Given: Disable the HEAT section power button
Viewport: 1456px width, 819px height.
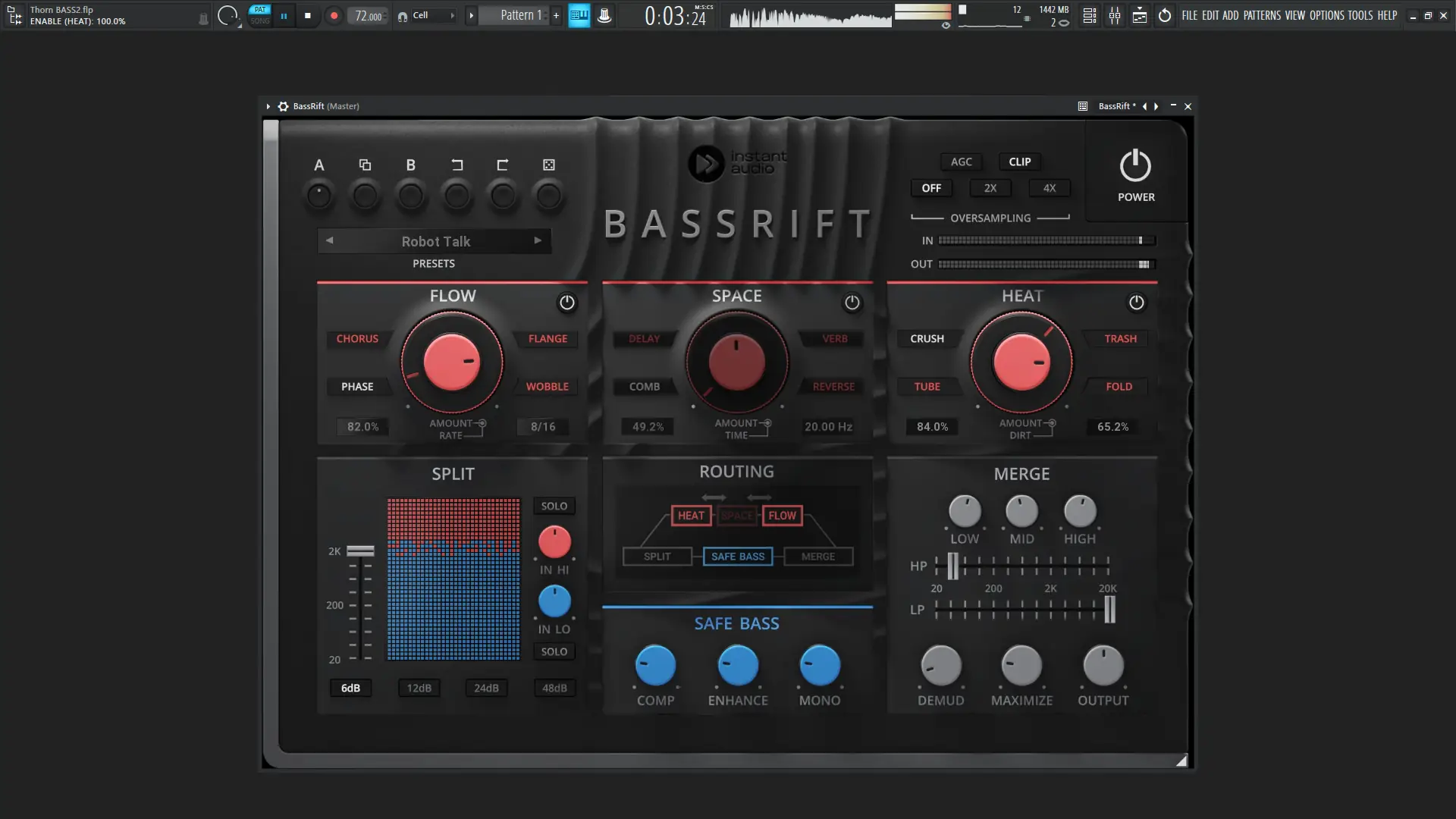Looking at the screenshot, I should point(1136,303).
